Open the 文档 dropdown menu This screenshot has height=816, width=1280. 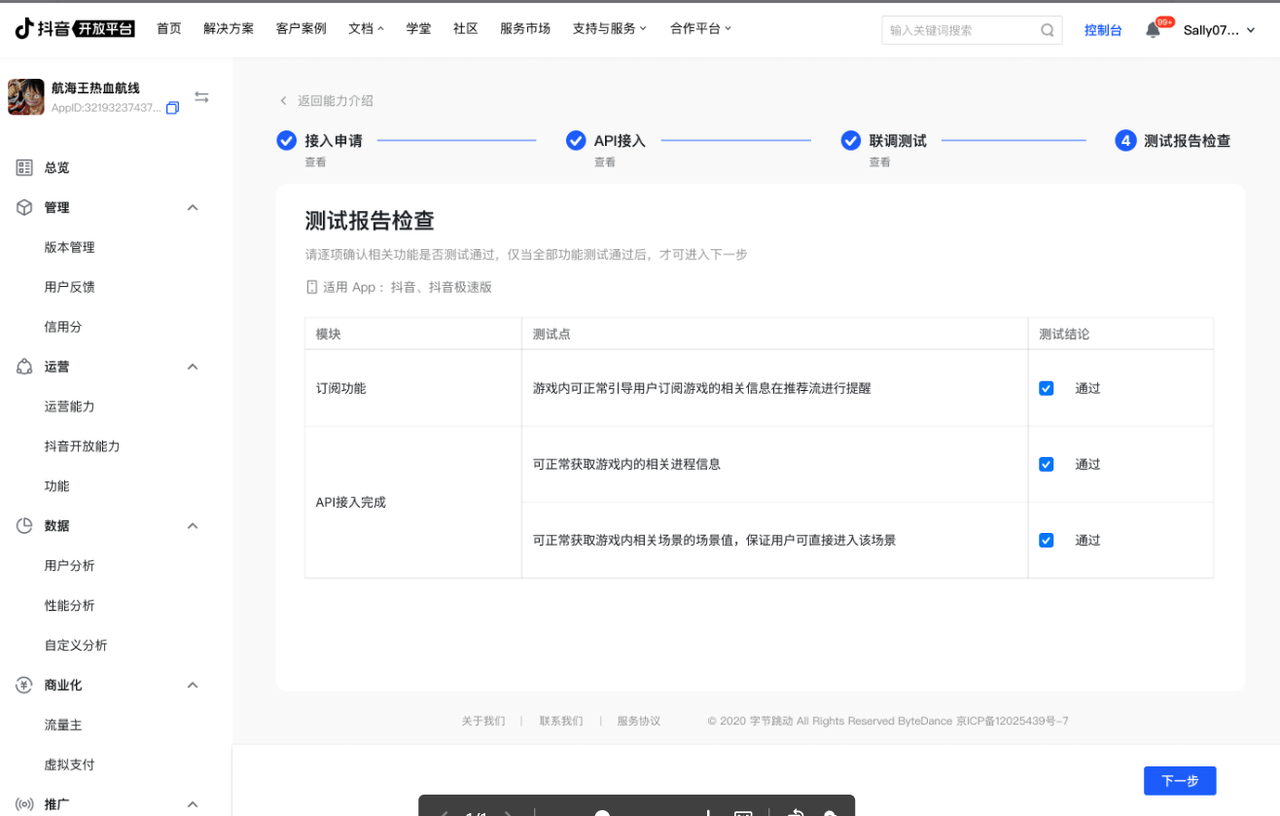[366, 29]
